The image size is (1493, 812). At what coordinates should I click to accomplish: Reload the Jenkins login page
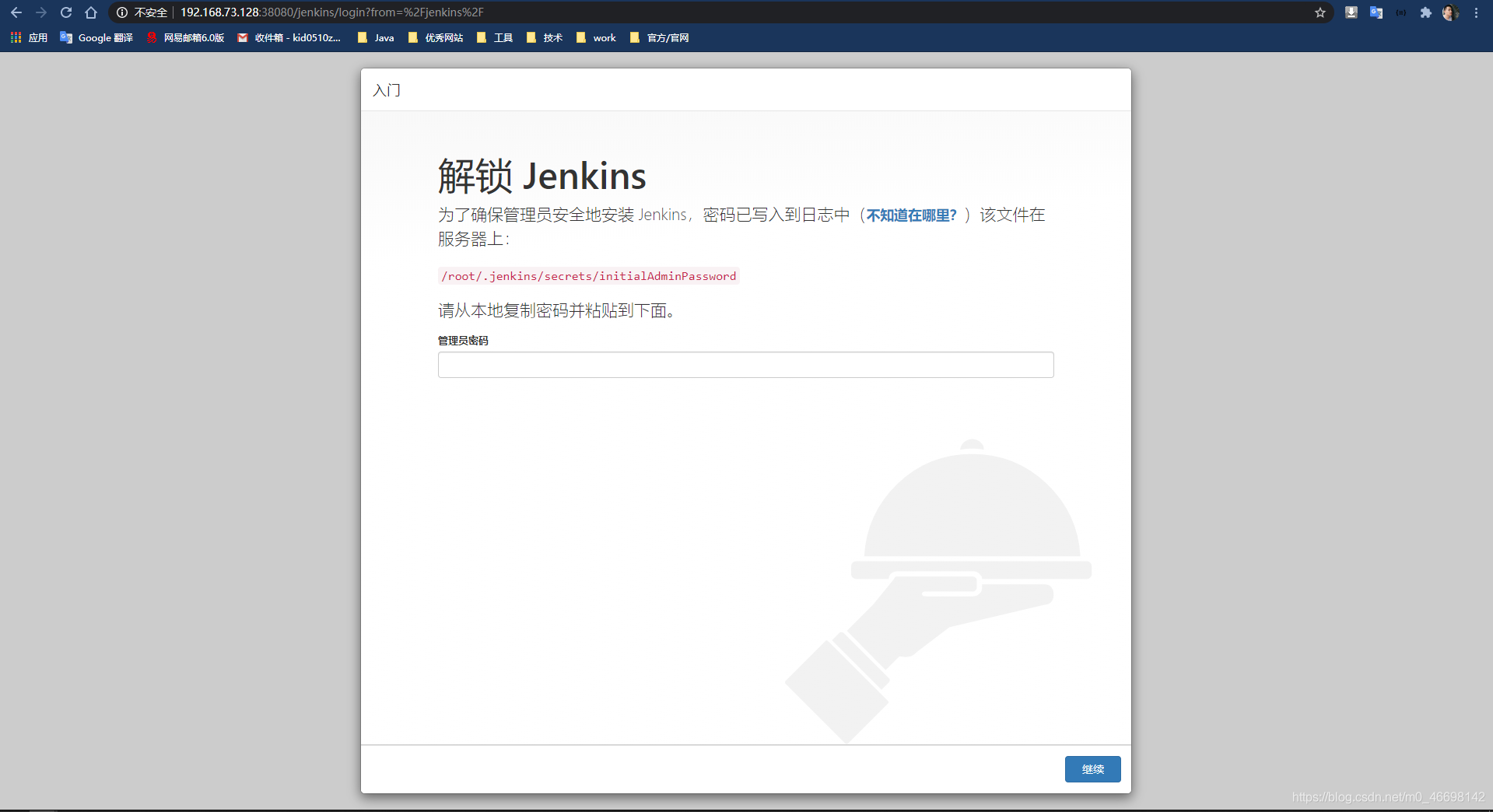point(66,12)
